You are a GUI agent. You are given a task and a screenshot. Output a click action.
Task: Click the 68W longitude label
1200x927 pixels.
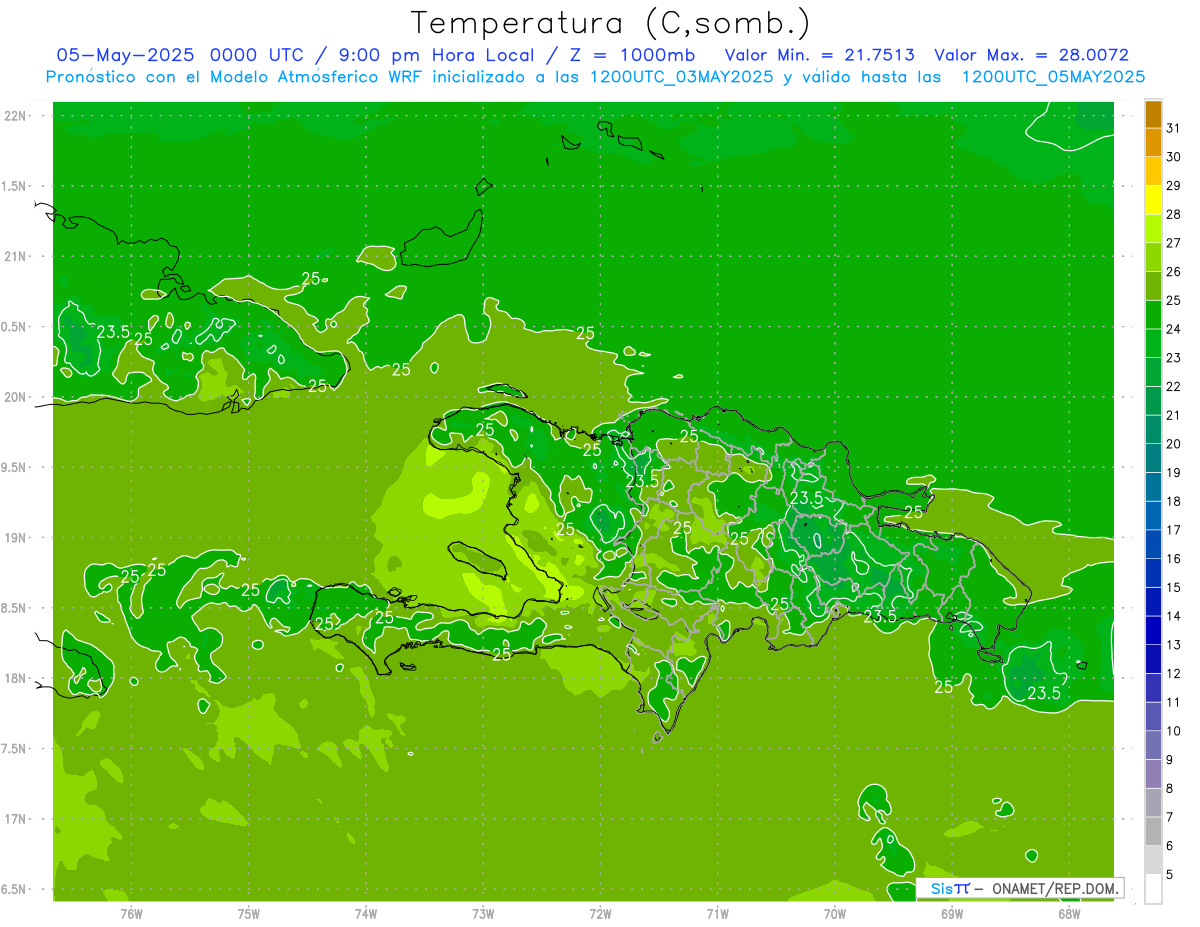(x=1069, y=913)
